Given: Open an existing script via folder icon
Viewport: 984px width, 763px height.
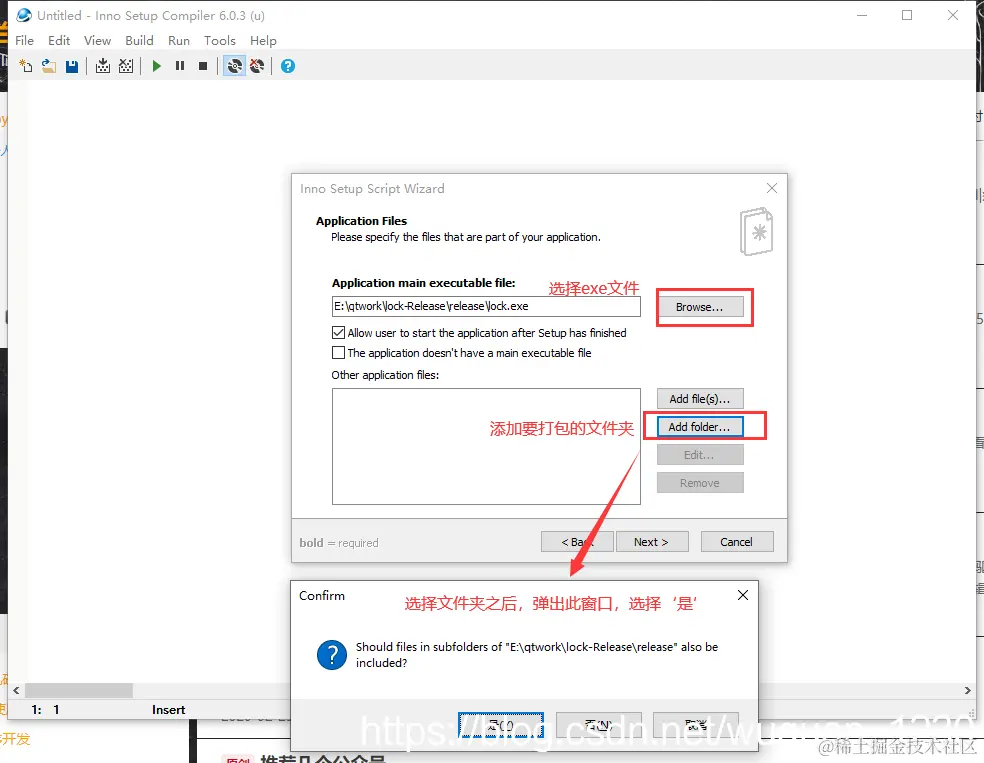Looking at the screenshot, I should [x=49, y=66].
